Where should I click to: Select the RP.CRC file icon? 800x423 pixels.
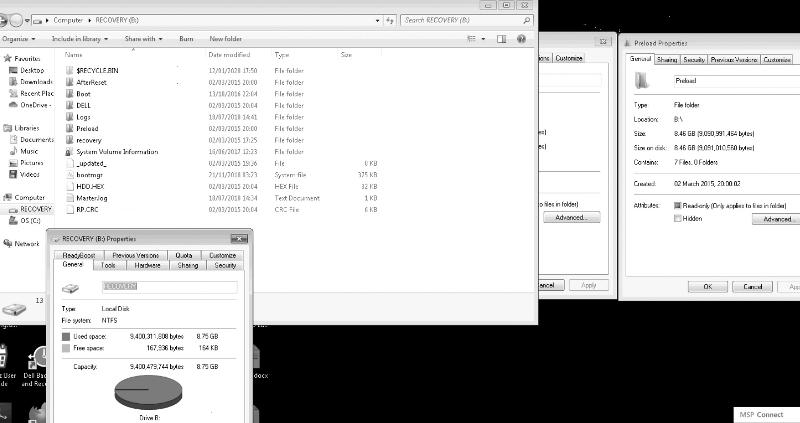click(70, 209)
